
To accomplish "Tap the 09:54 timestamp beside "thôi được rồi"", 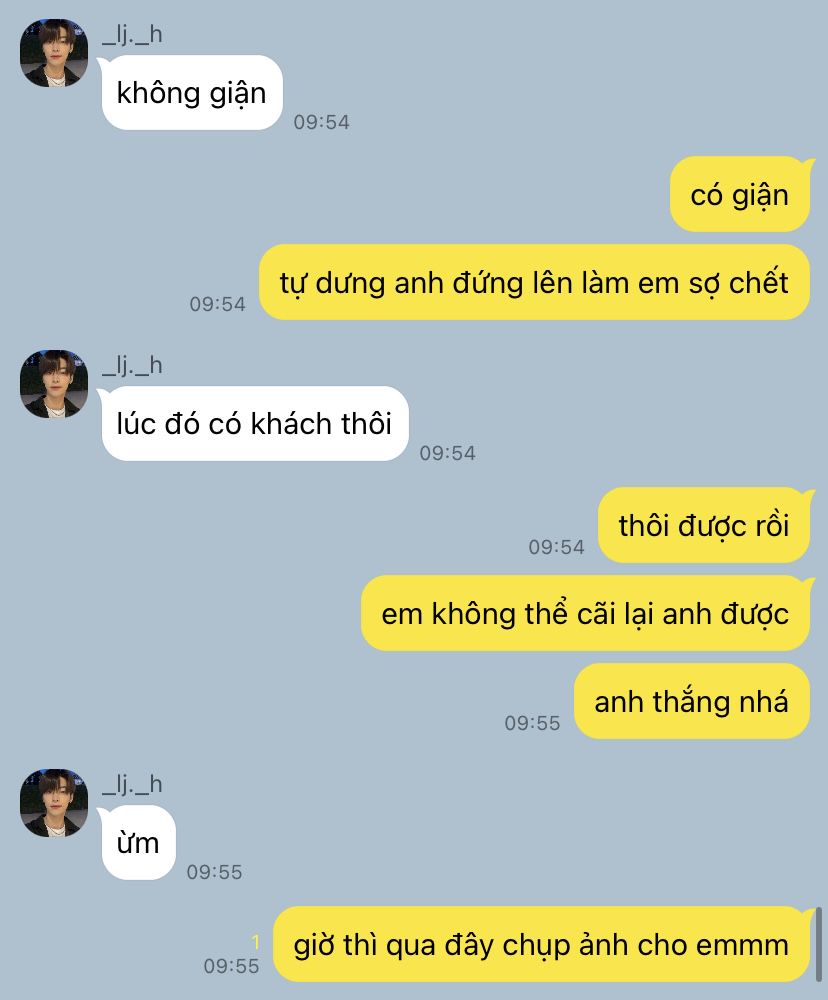I will 556,547.
